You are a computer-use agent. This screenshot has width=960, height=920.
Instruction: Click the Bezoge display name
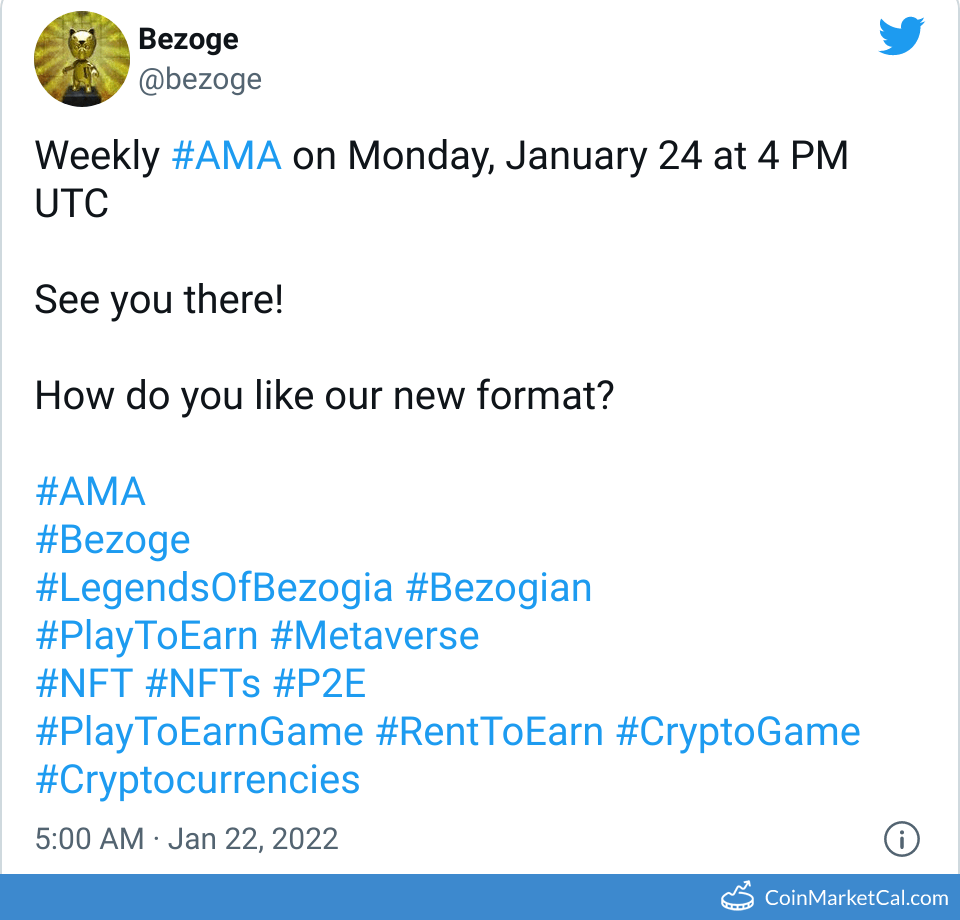[x=188, y=40]
